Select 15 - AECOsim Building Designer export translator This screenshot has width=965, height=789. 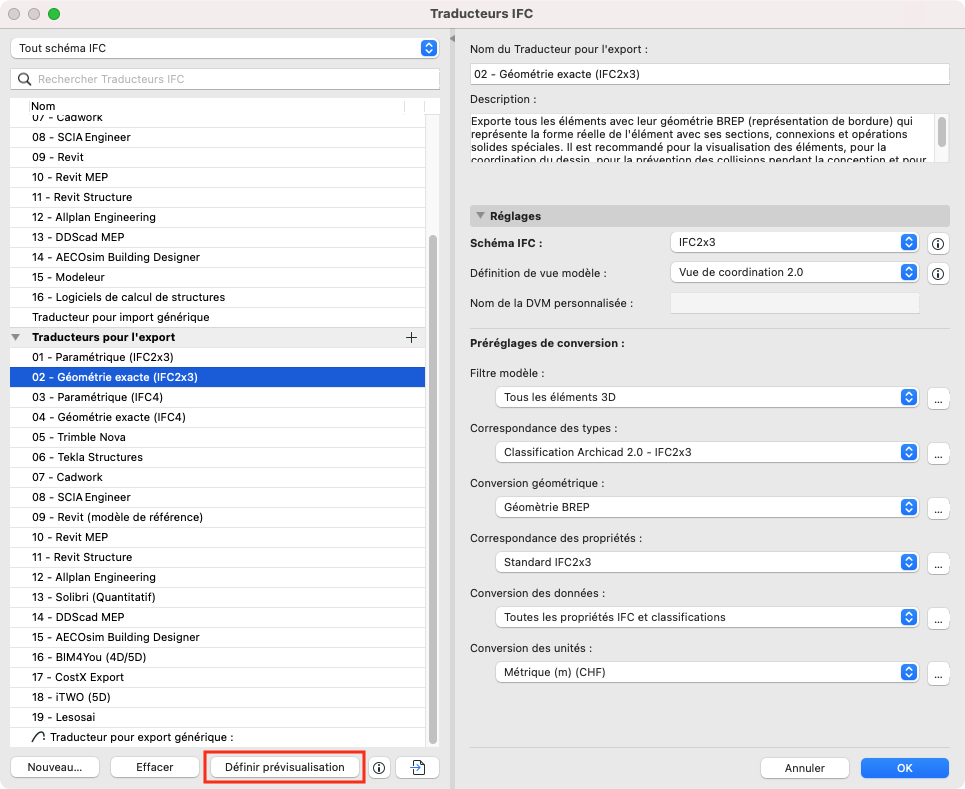[x=217, y=637]
